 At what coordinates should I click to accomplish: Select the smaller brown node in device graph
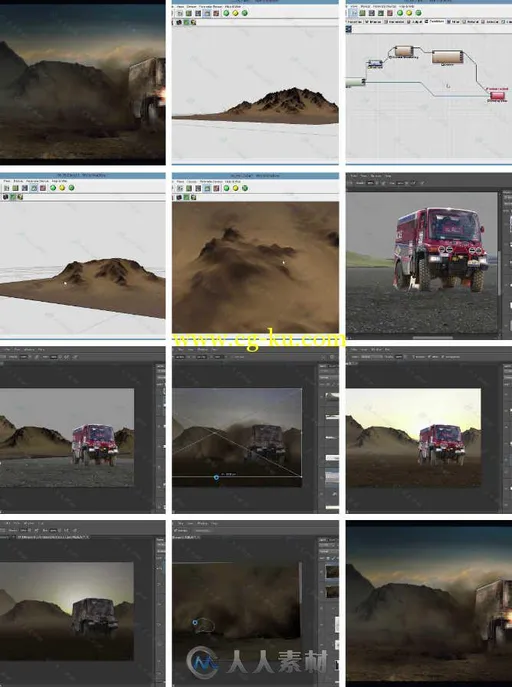[x=403, y=51]
